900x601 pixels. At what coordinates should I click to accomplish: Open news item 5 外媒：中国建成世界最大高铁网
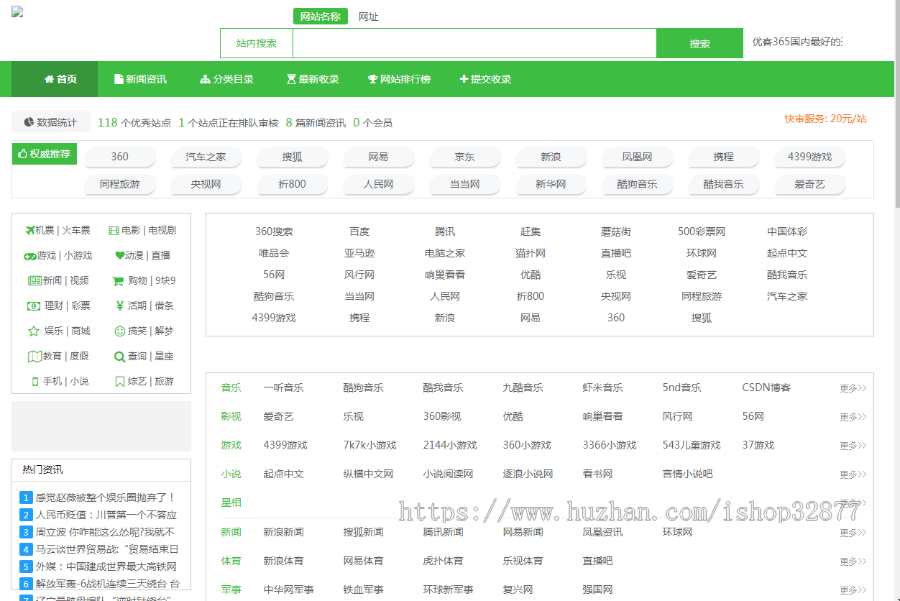pos(106,567)
